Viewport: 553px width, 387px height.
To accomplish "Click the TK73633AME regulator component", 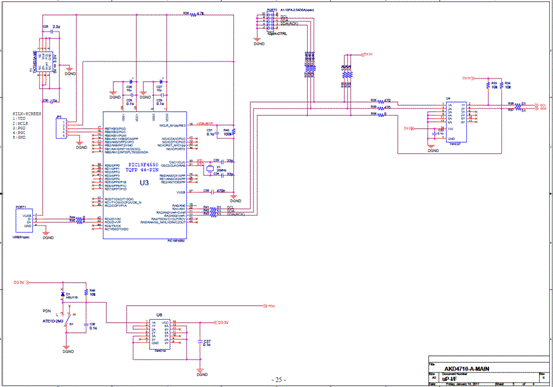I will 46,62.
